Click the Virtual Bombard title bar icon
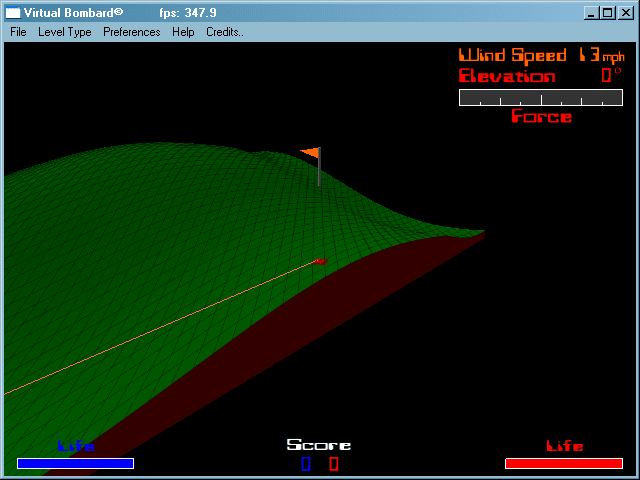Viewport: 640px width, 480px height. click(x=13, y=13)
